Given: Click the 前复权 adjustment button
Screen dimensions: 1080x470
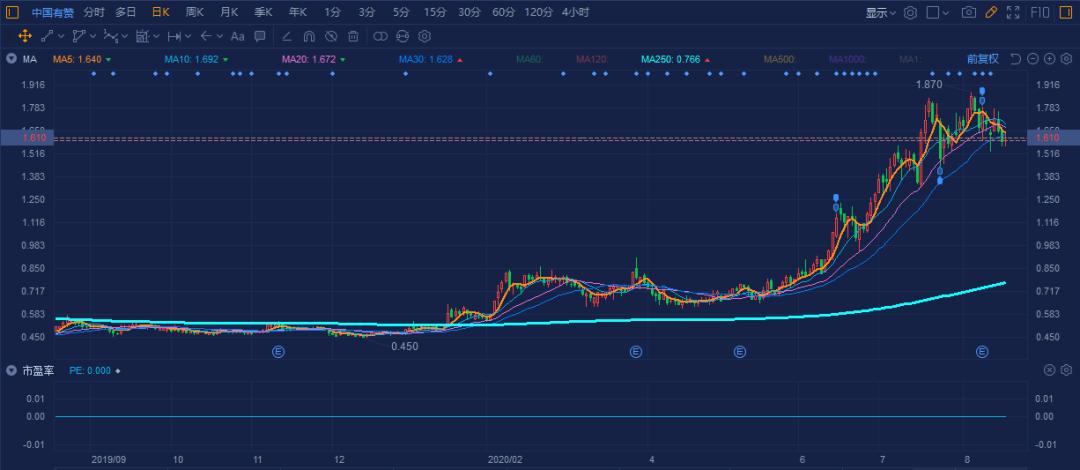Looking at the screenshot, I should point(983,59).
